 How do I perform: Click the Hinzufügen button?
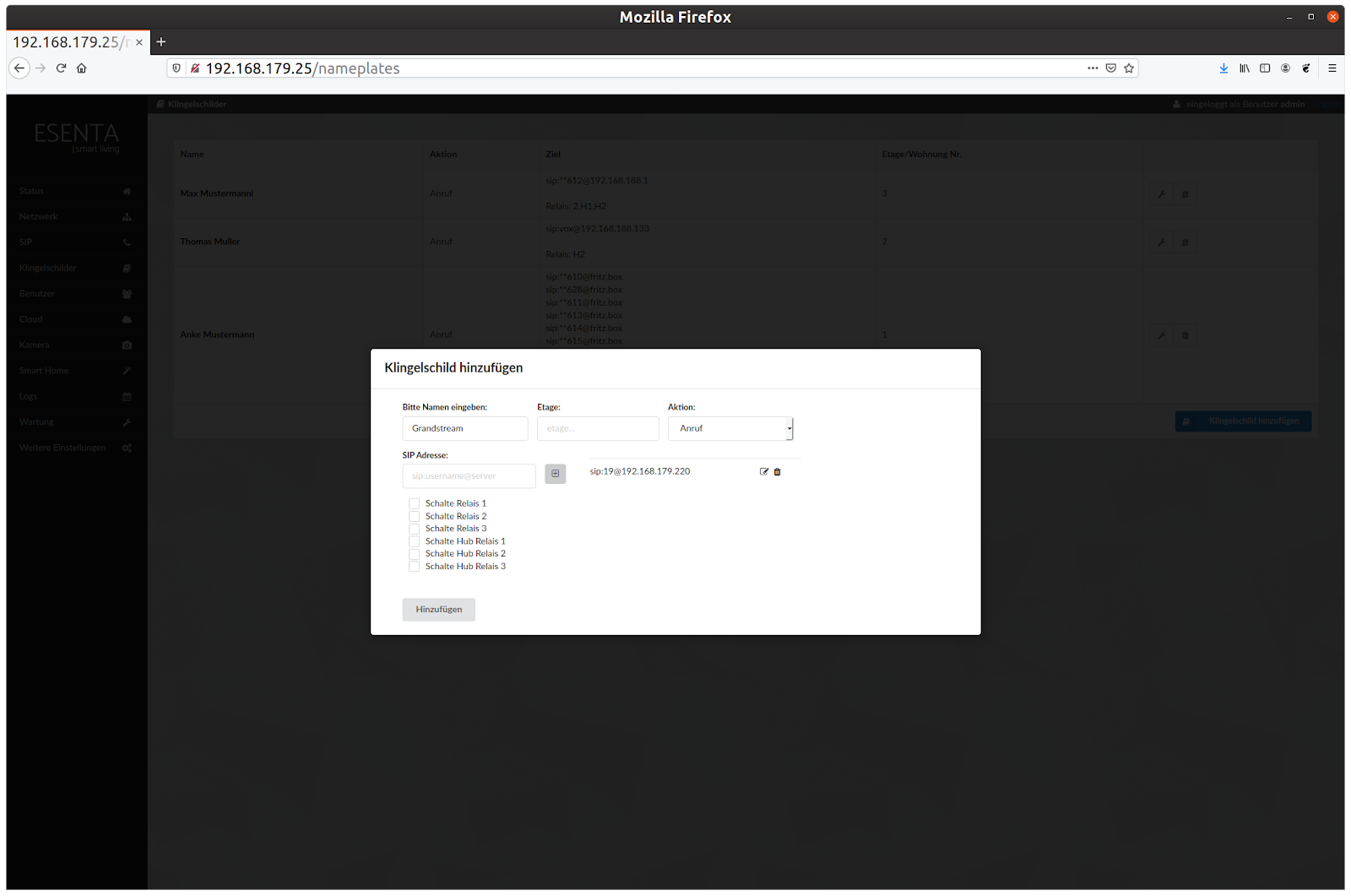coord(439,610)
